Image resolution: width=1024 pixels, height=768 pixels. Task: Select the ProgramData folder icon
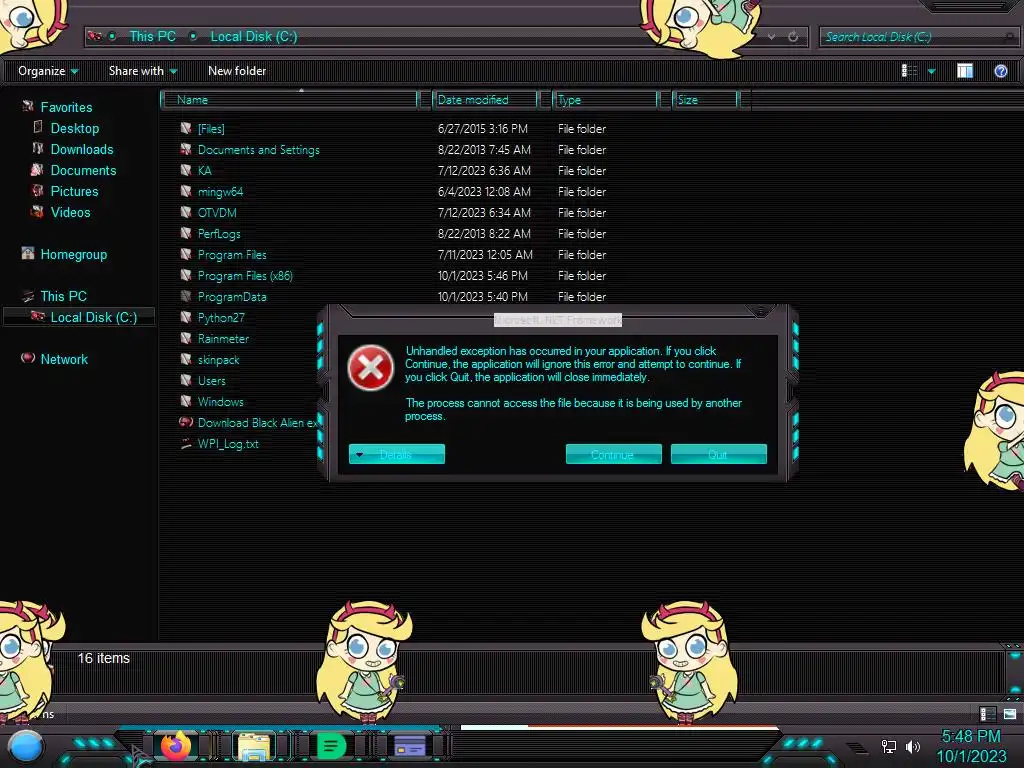point(186,296)
